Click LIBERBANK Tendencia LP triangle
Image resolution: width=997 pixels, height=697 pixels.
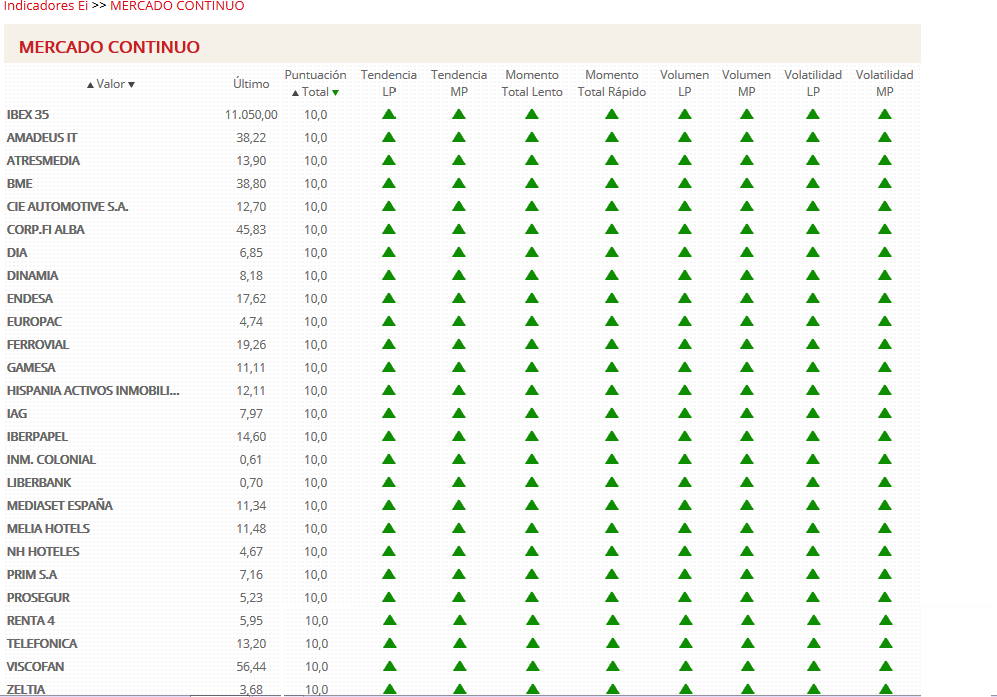389,482
